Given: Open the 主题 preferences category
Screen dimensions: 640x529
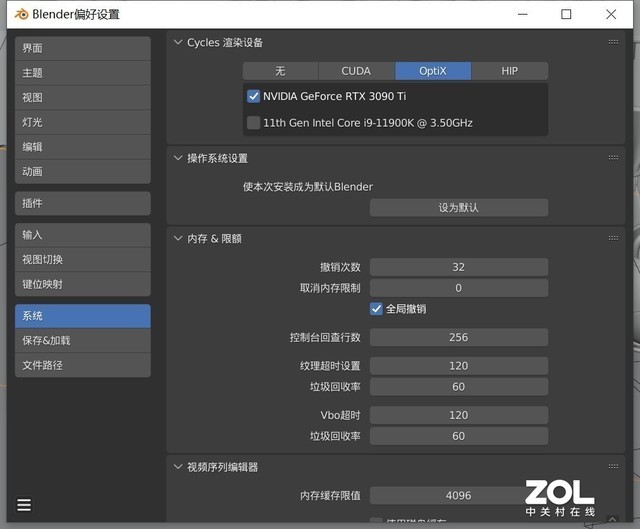Looking at the screenshot, I should [83, 73].
